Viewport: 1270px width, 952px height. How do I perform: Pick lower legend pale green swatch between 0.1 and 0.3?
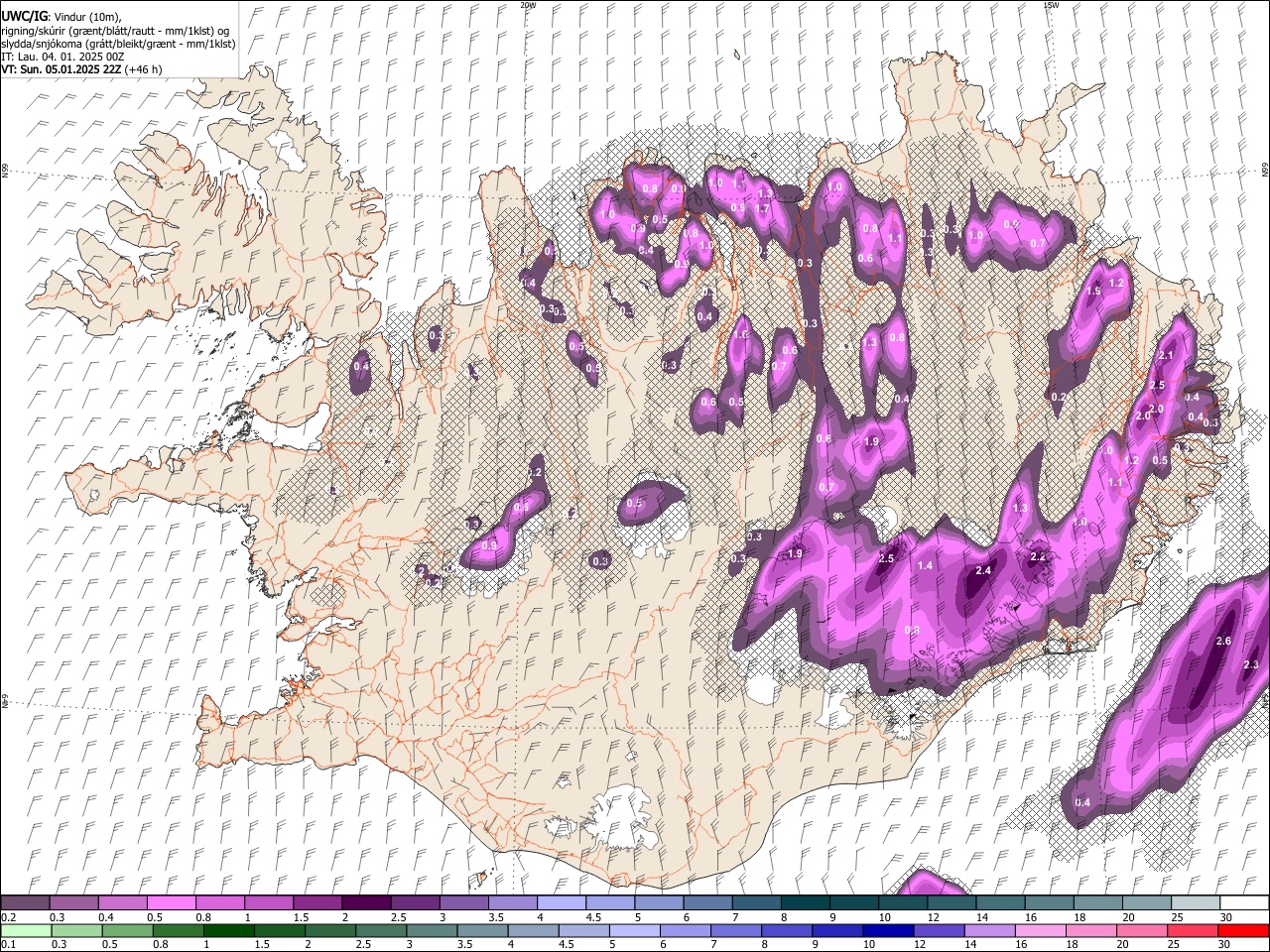[25, 930]
